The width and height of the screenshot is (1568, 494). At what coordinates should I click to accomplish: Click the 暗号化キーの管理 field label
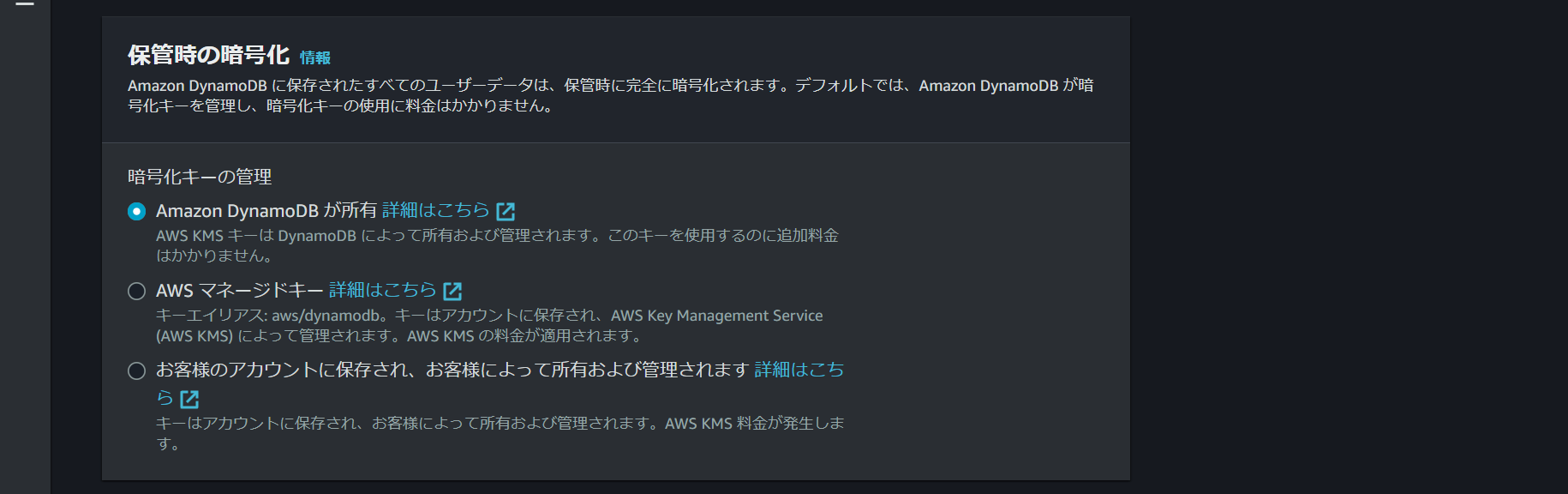coord(200,177)
